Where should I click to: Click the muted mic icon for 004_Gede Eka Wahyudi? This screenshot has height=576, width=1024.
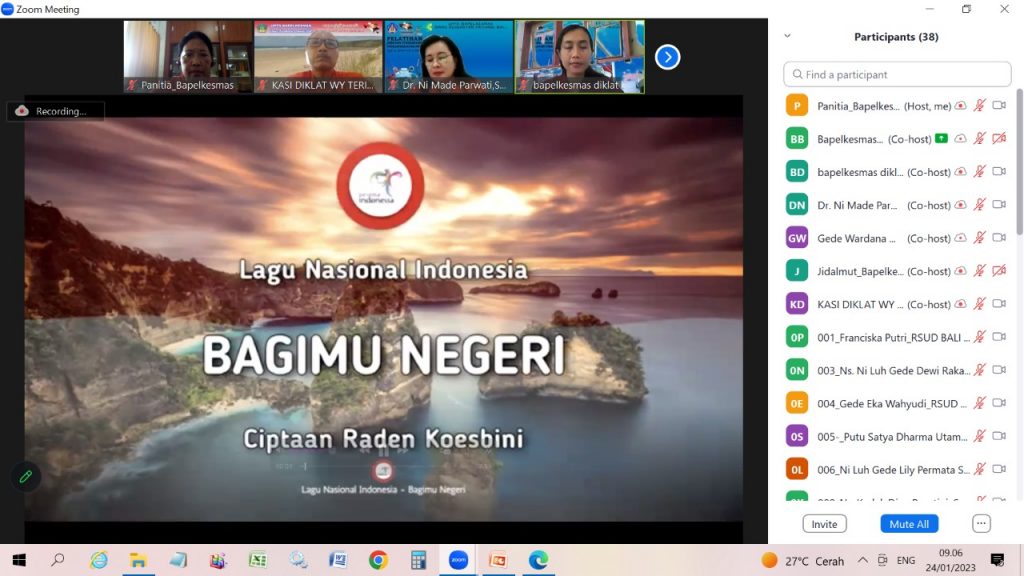980,403
